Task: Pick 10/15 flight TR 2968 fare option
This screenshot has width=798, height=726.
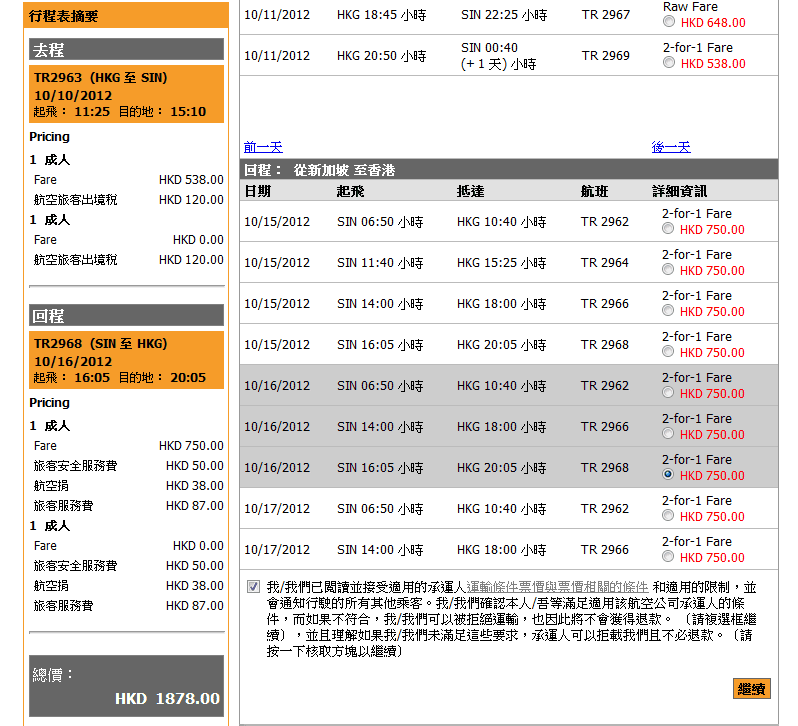Action: click(x=669, y=352)
